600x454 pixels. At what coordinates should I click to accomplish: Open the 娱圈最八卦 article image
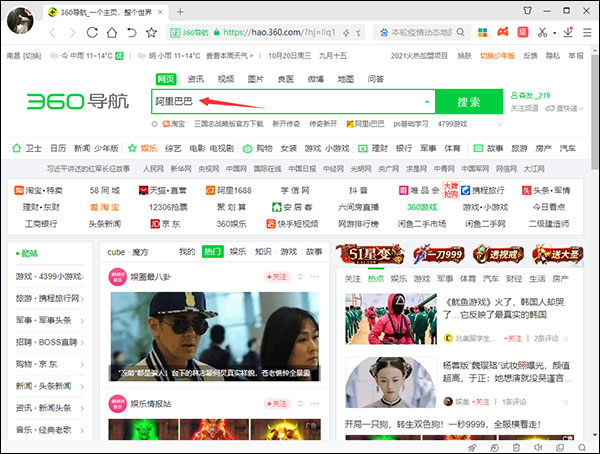tap(215, 336)
